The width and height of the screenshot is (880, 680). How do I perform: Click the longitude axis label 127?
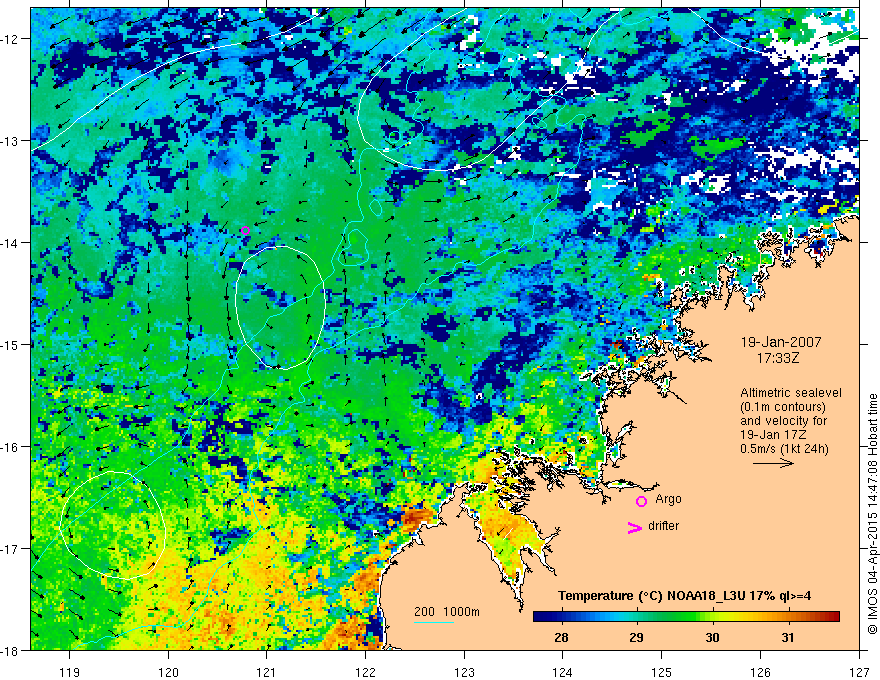point(859,672)
